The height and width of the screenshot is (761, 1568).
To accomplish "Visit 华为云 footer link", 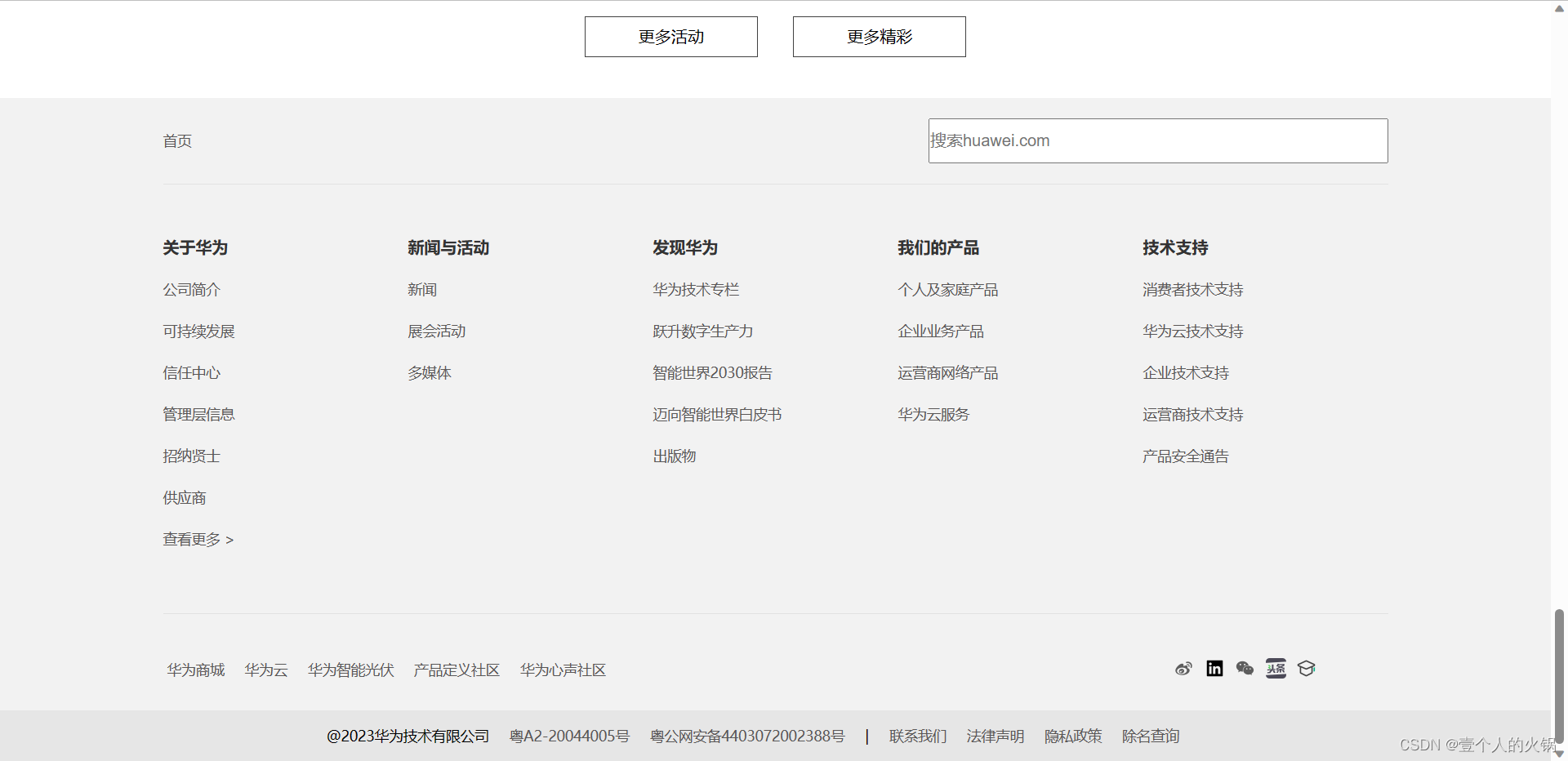I will coord(266,670).
